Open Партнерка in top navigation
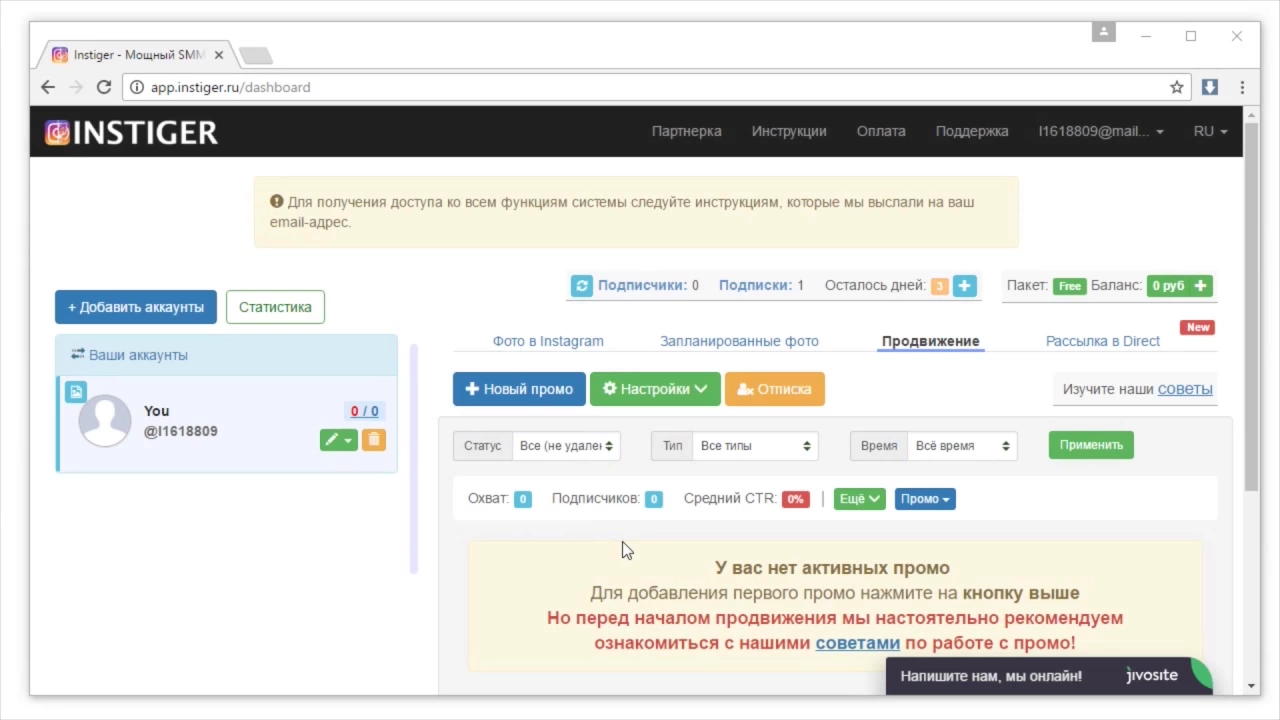This screenshot has width=1280, height=720. pos(686,131)
